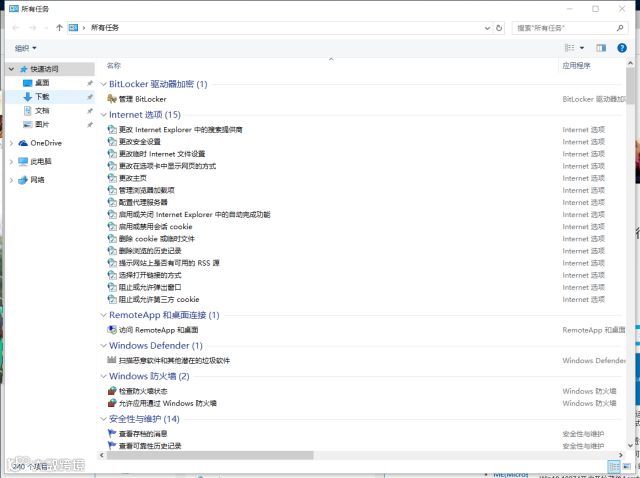Click the Defender wall icon for 扫描恶意软件
Viewport: 640px width, 478px height.
pyautogui.click(x=112, y=360)
